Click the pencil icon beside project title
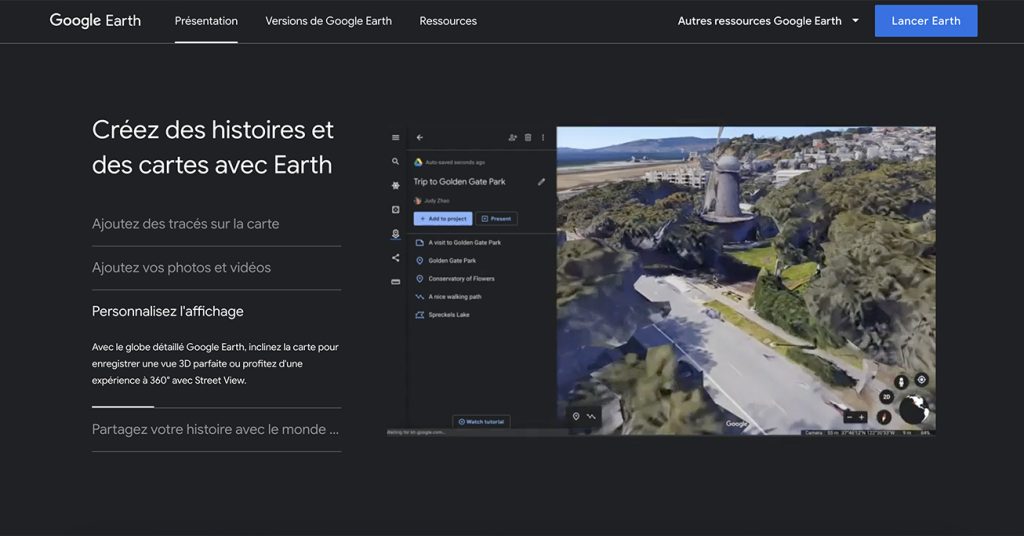This screenshot has height=536, width=1024. pyautogui.click(x=541, y=182)
